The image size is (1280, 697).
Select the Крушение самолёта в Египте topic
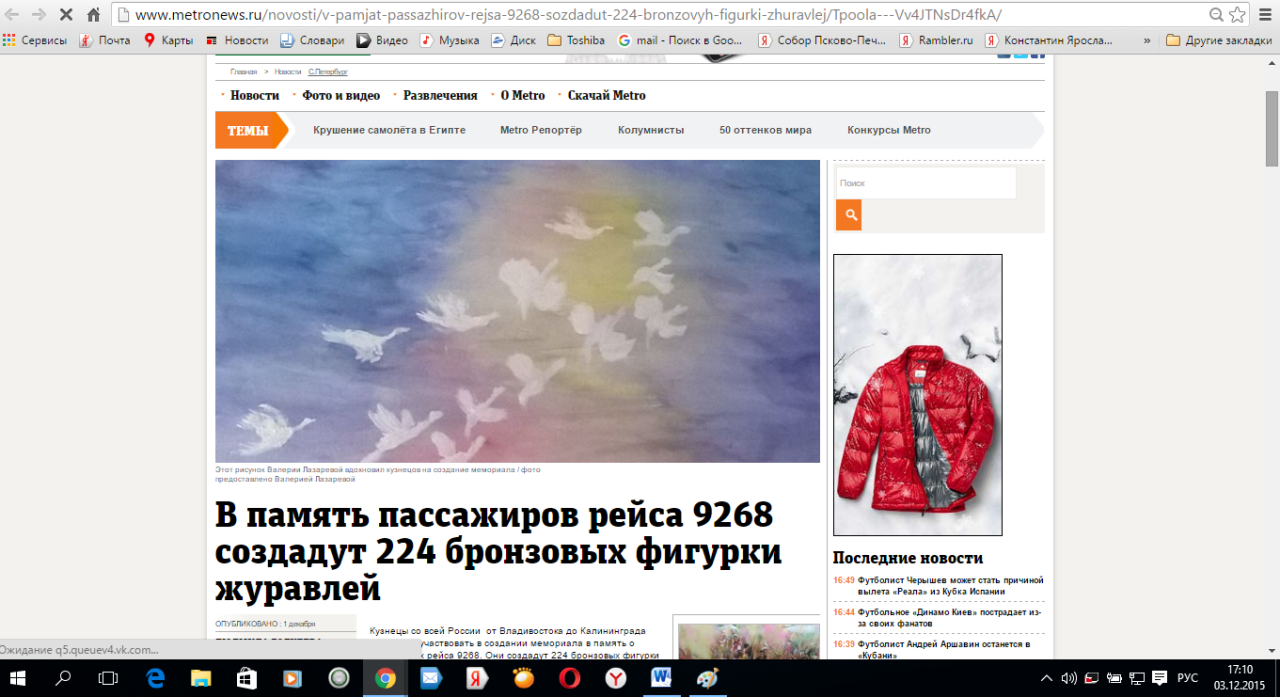[x=389, y=130]
